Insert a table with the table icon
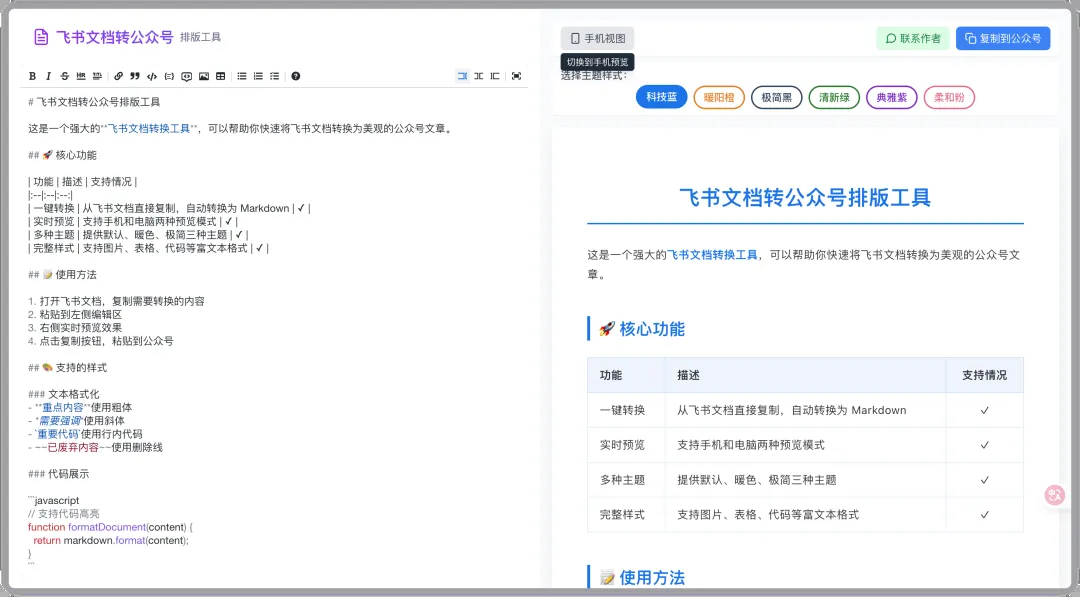This screenshot has width=1080, height=597. (220, 76)
